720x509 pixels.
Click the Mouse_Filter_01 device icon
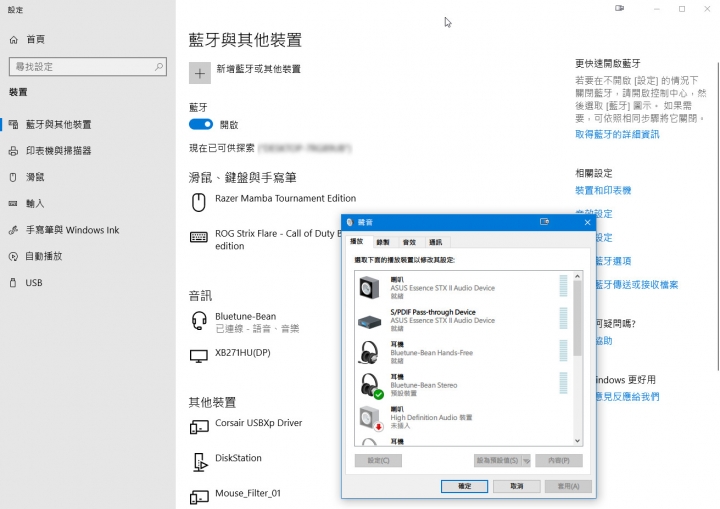tap(199, 498)
